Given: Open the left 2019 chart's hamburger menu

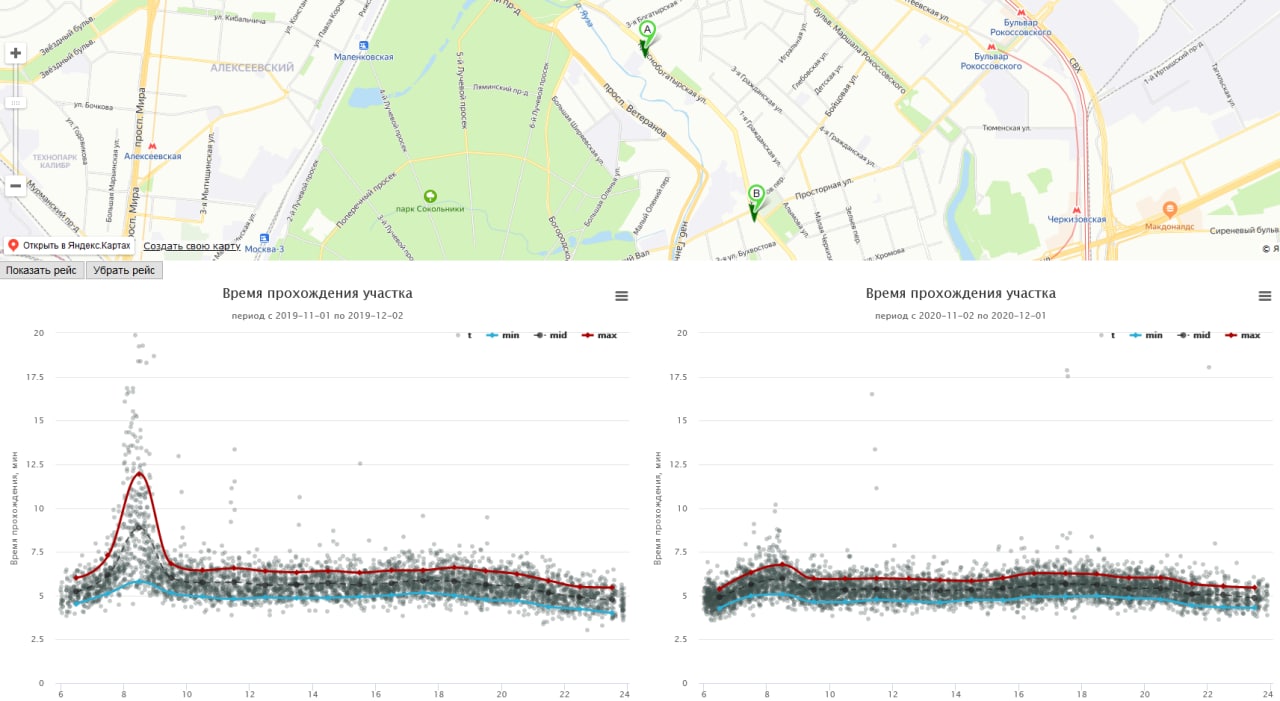Looking at the screenshot, I should coord(622,296).
